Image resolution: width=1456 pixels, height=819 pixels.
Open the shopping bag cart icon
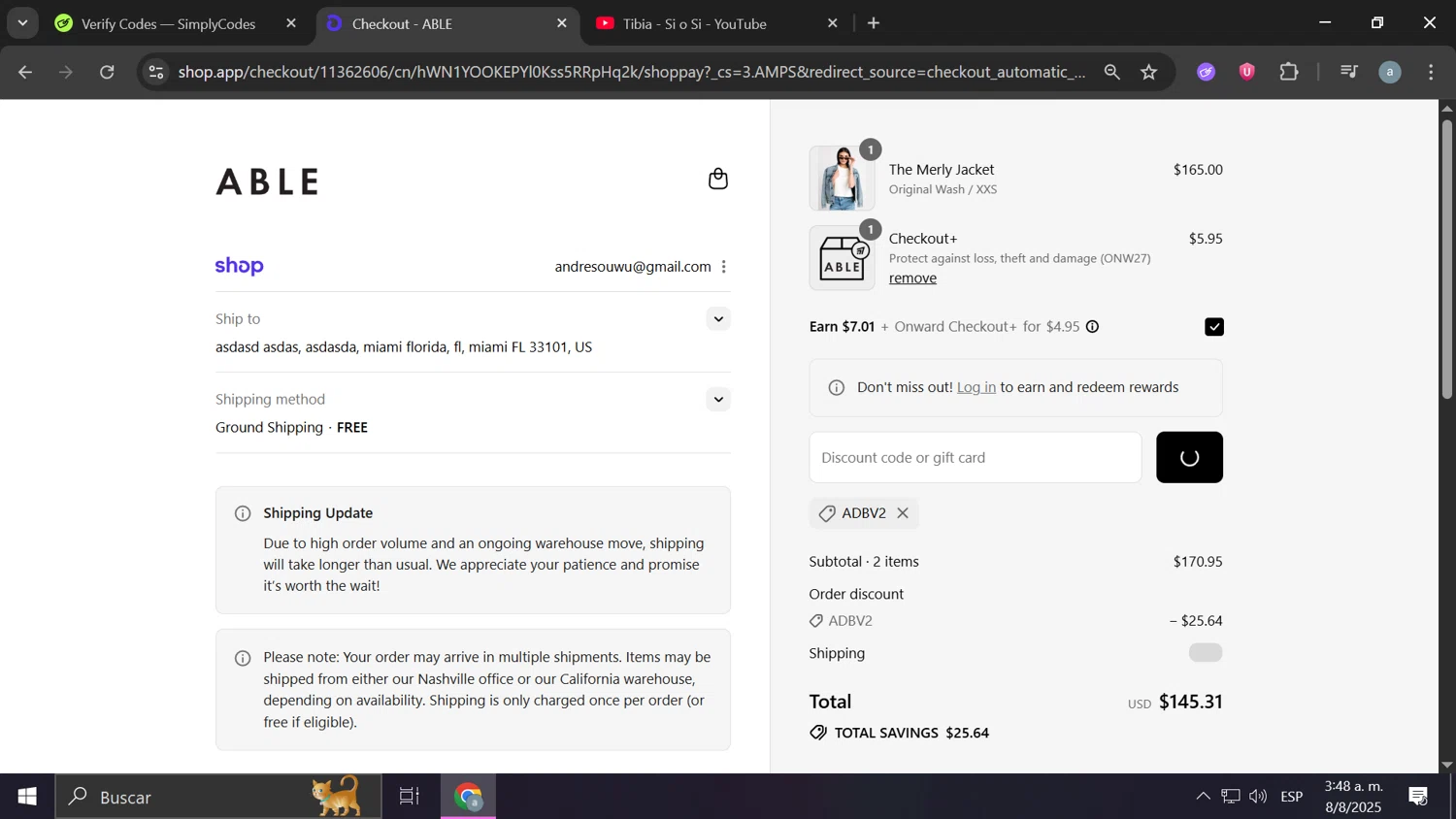718,179
